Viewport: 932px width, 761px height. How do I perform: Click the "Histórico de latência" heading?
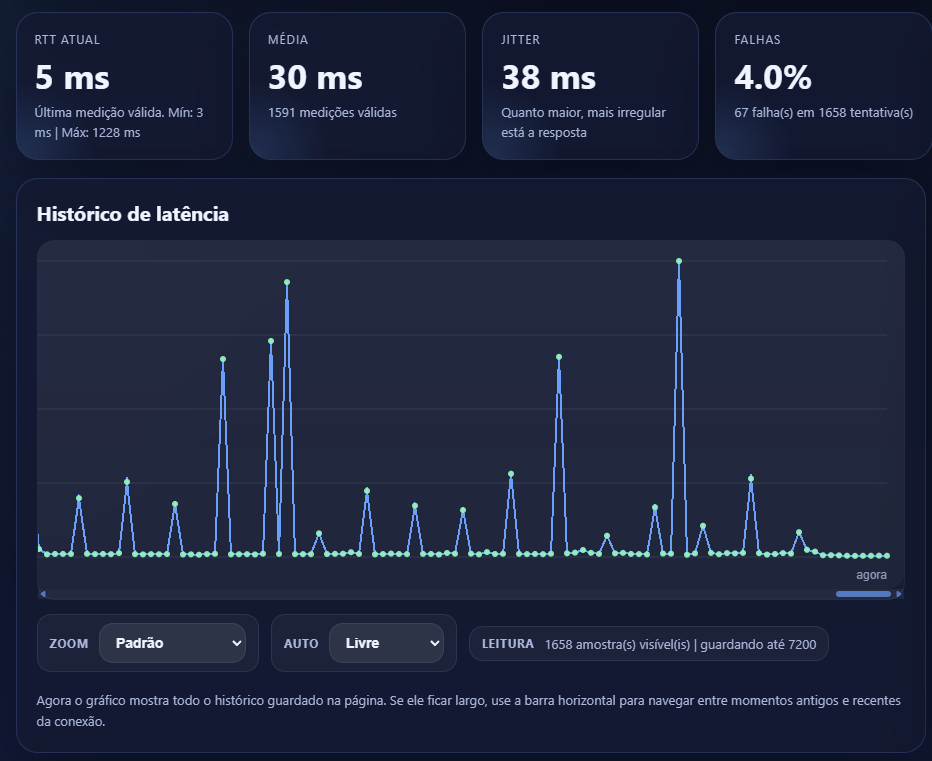pyautogui.click(x=133, y=215)
